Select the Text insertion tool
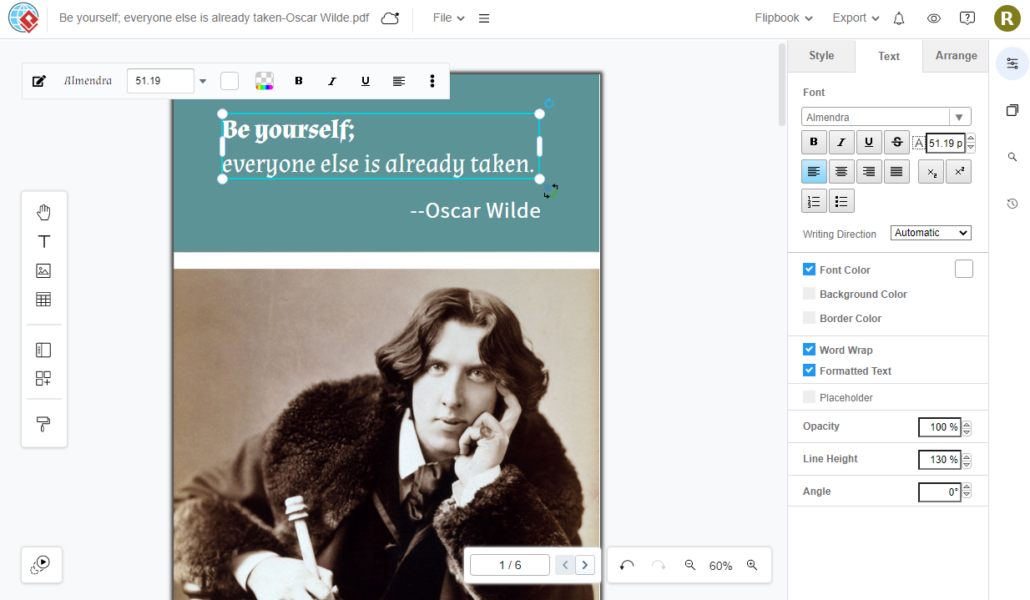The image size is (1030, 600). coord(43,241)
